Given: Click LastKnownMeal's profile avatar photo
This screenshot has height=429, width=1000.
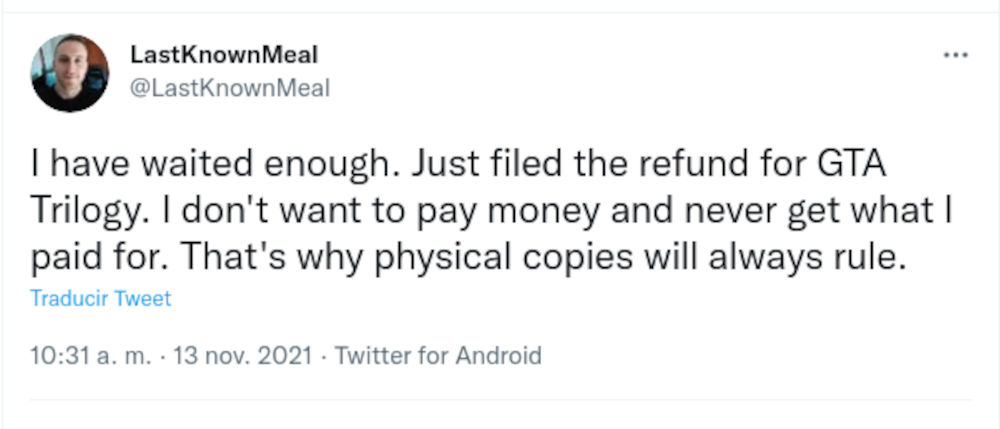Looking at the screenshot, I should tap(70, 72).
